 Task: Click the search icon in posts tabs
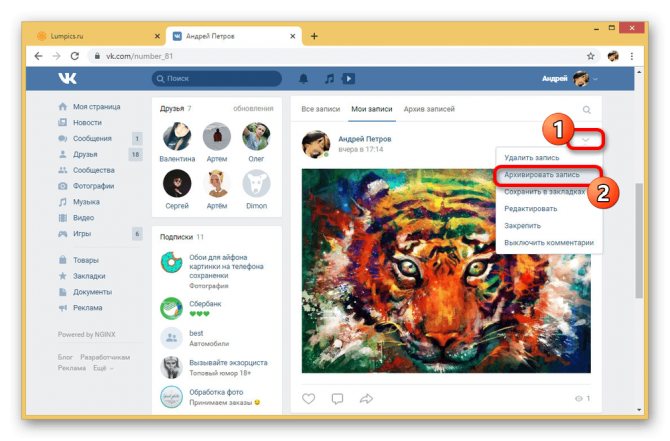(587, 110)
